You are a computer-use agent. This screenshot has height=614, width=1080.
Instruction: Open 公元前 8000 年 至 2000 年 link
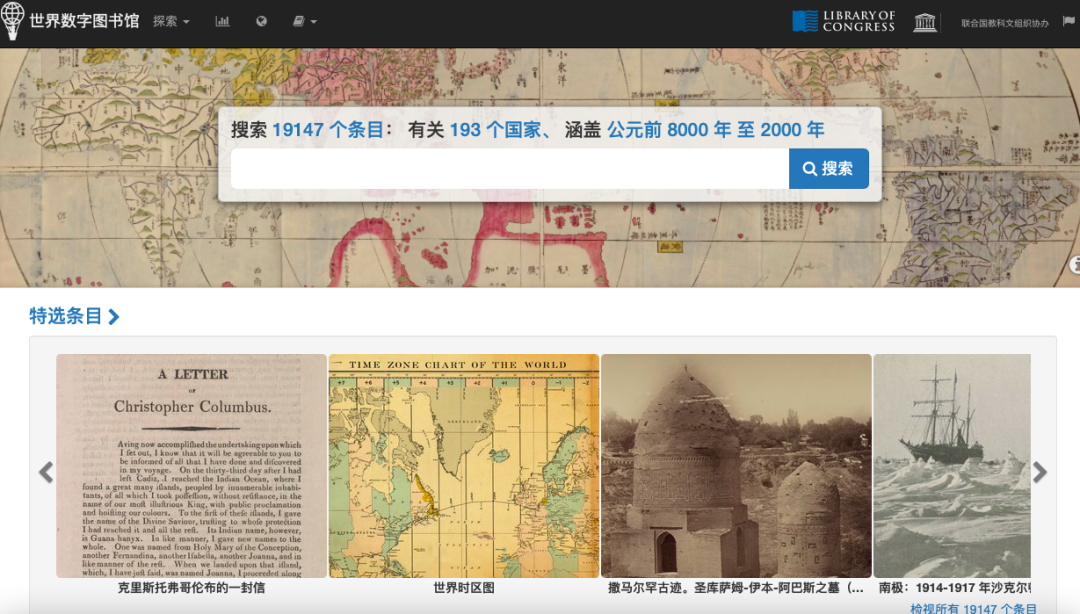(x=716, y=130)
